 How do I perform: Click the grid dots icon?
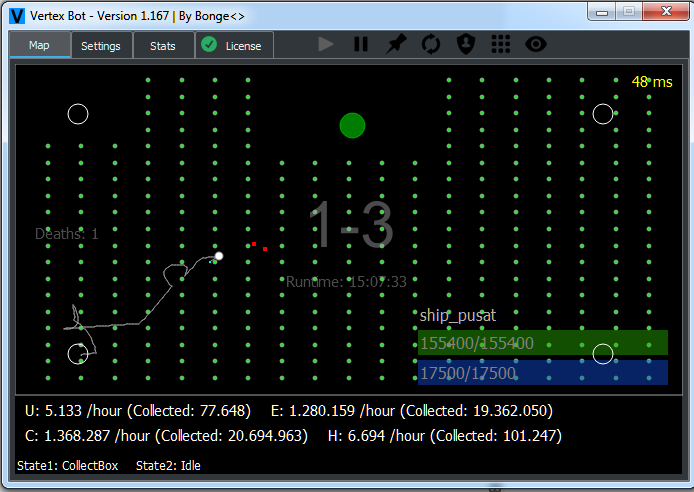click(x=501, y=44)
